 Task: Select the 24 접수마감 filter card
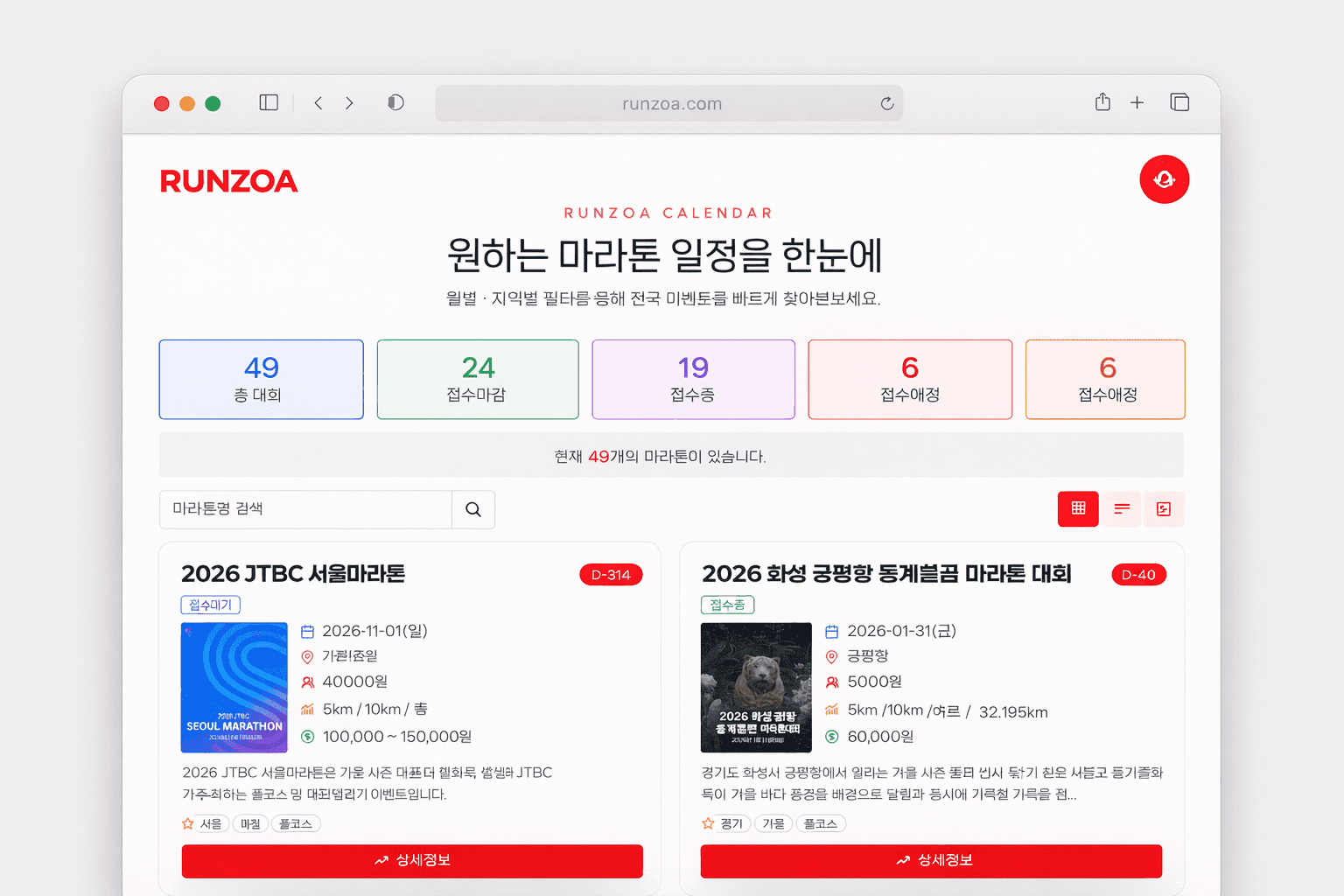point(477,379)
